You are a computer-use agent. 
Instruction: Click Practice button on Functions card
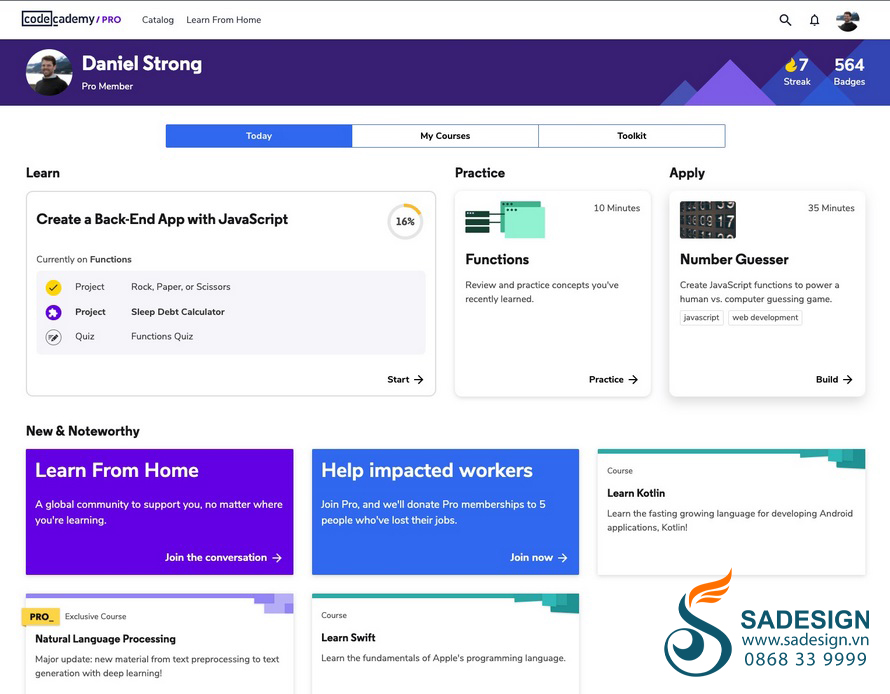613,380
